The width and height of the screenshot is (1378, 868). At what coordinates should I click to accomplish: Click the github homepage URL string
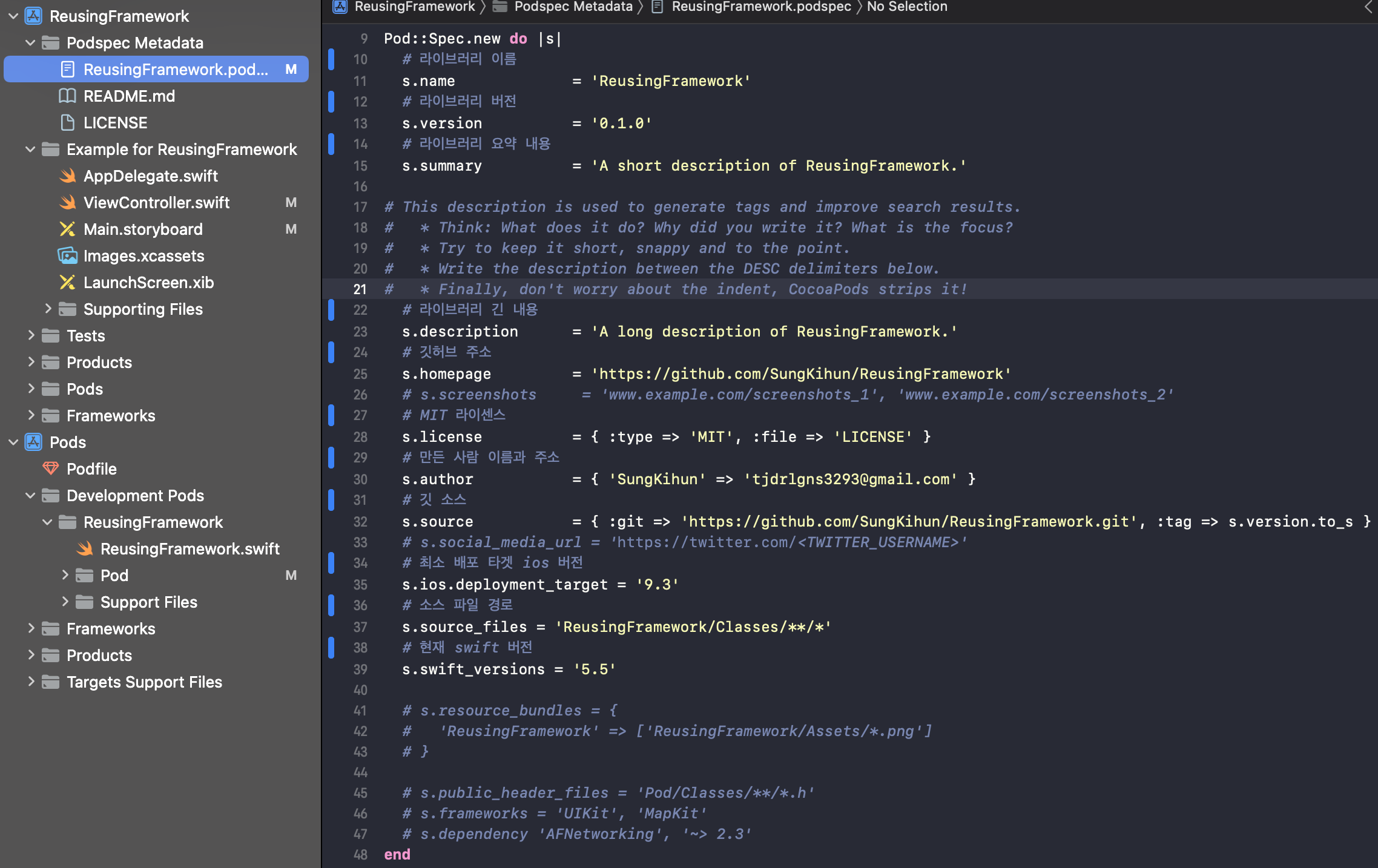tap(801, 374)
